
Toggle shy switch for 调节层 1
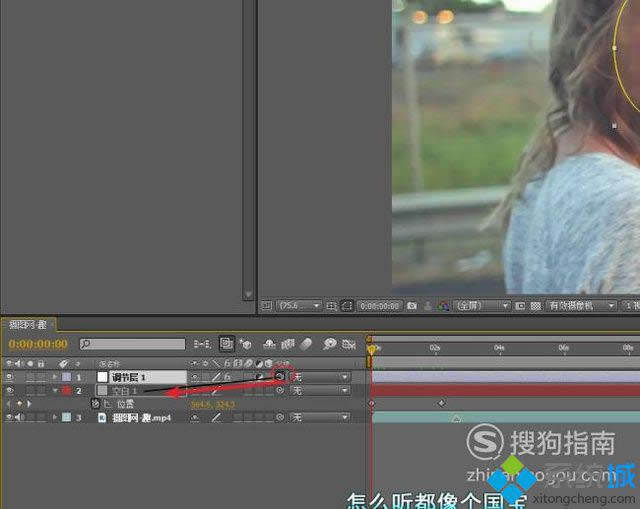click(x=195, y=377)
